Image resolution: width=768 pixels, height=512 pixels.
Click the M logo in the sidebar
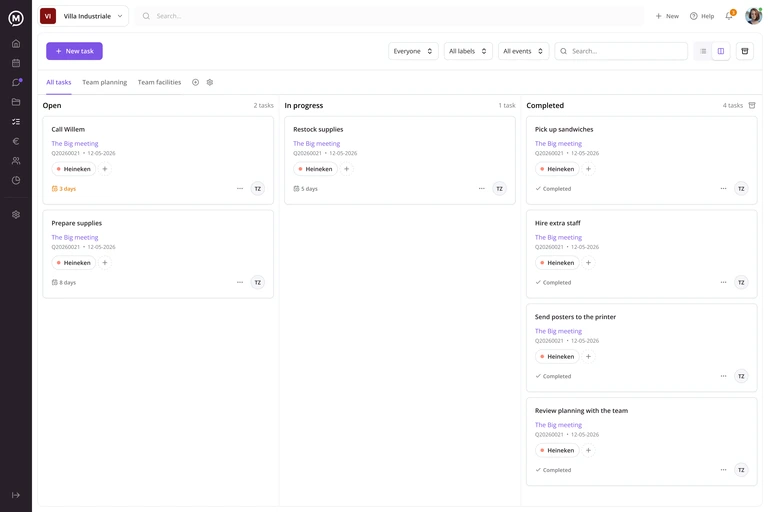[x=16, y=18]
